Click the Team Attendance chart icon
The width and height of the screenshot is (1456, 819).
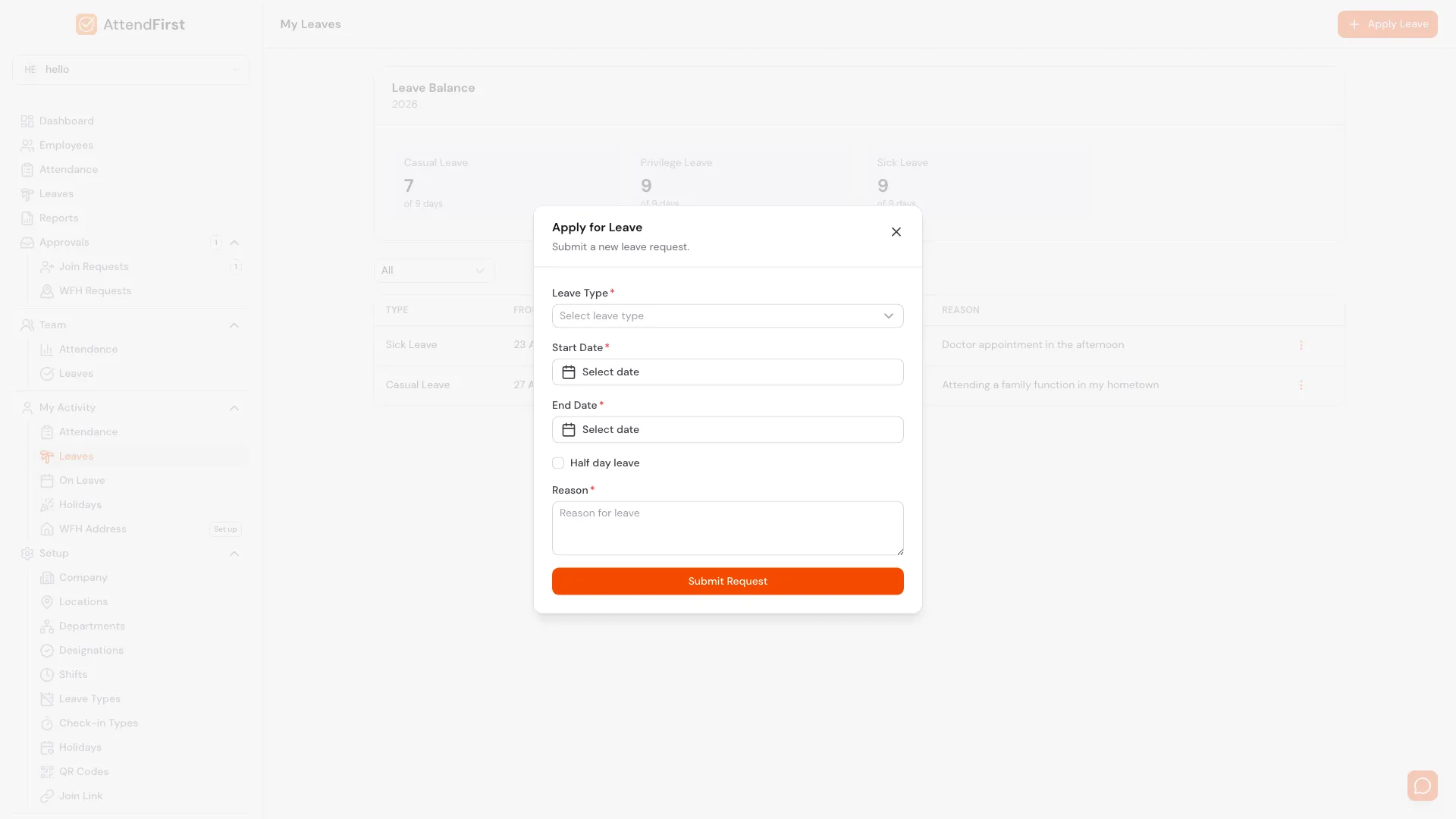coord(47,350)
